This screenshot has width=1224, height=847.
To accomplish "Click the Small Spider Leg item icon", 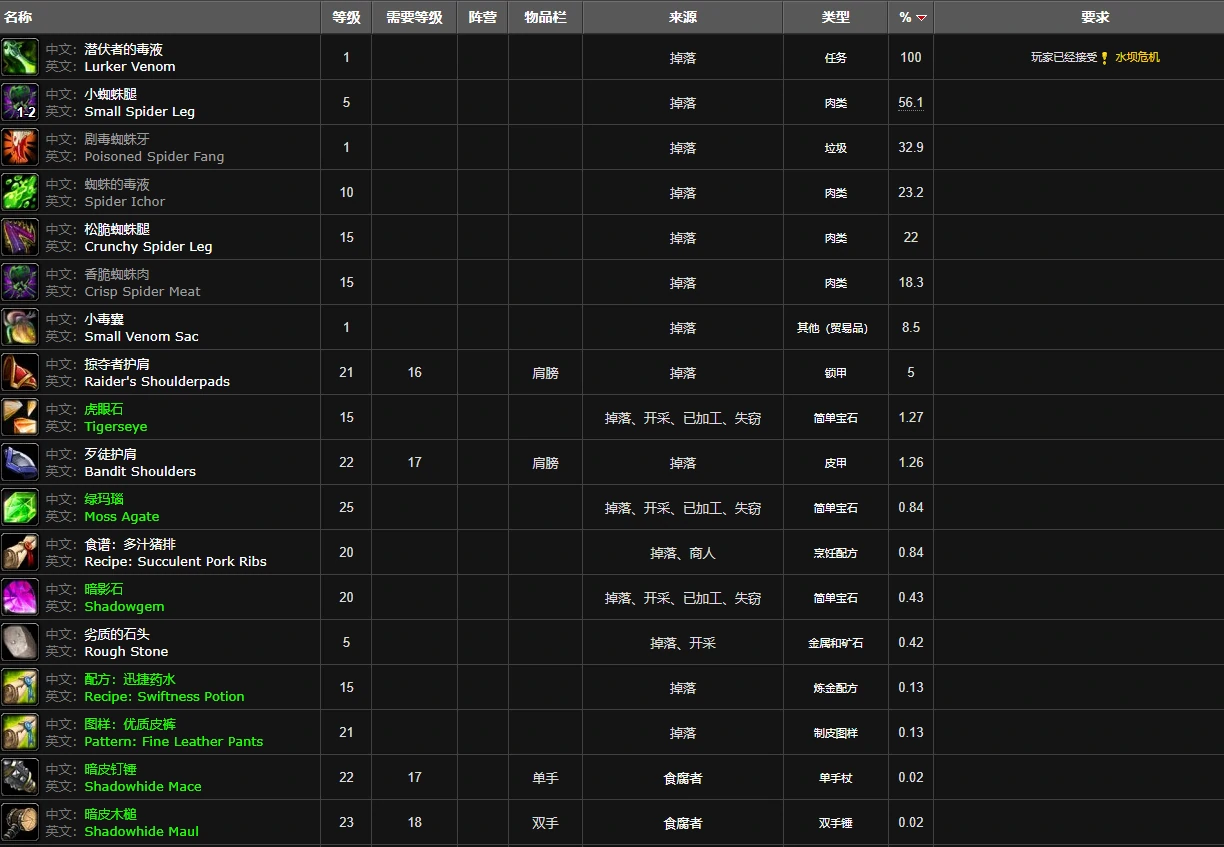I will click(20, 102).
